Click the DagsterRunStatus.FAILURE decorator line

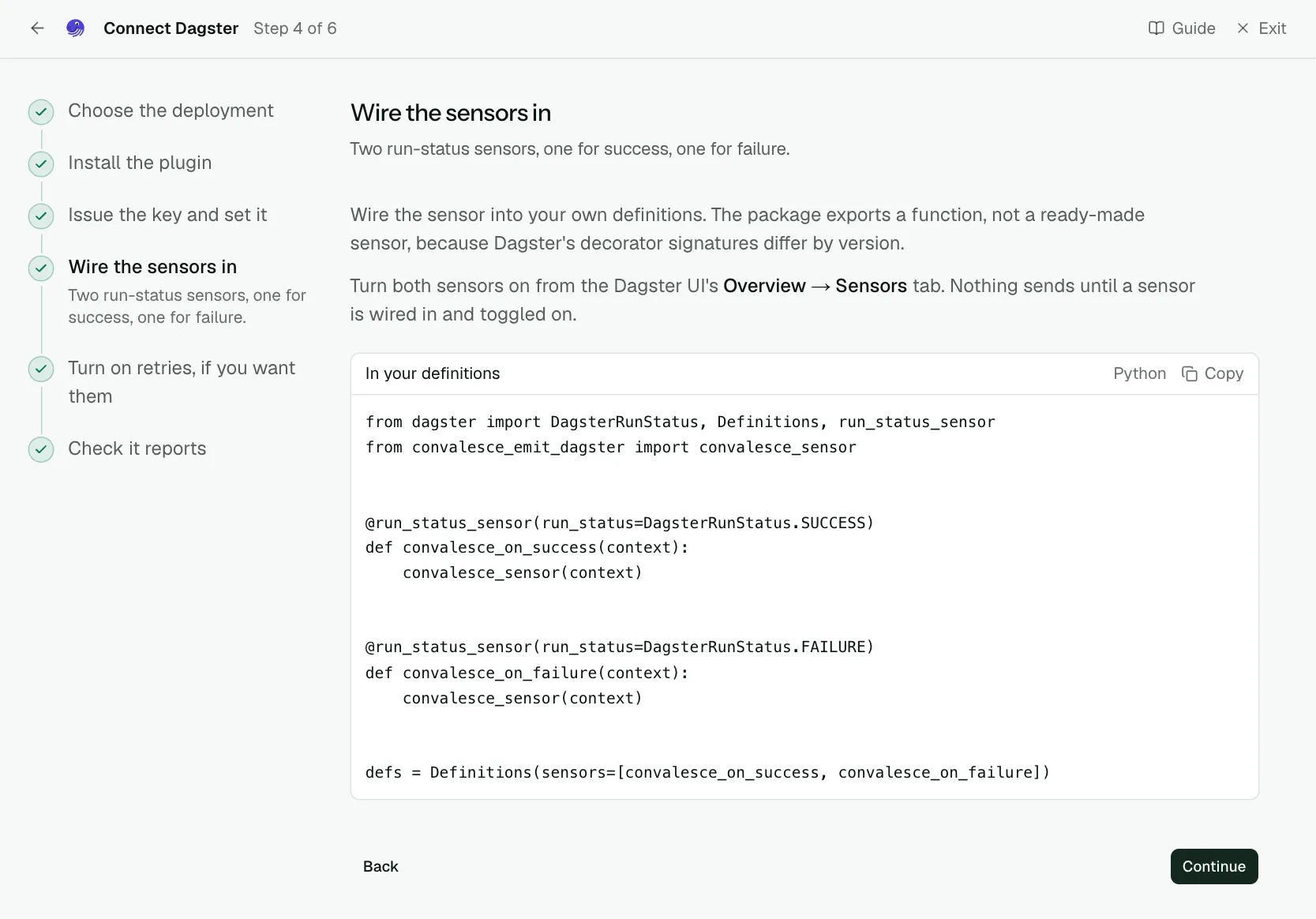(620, 647)
